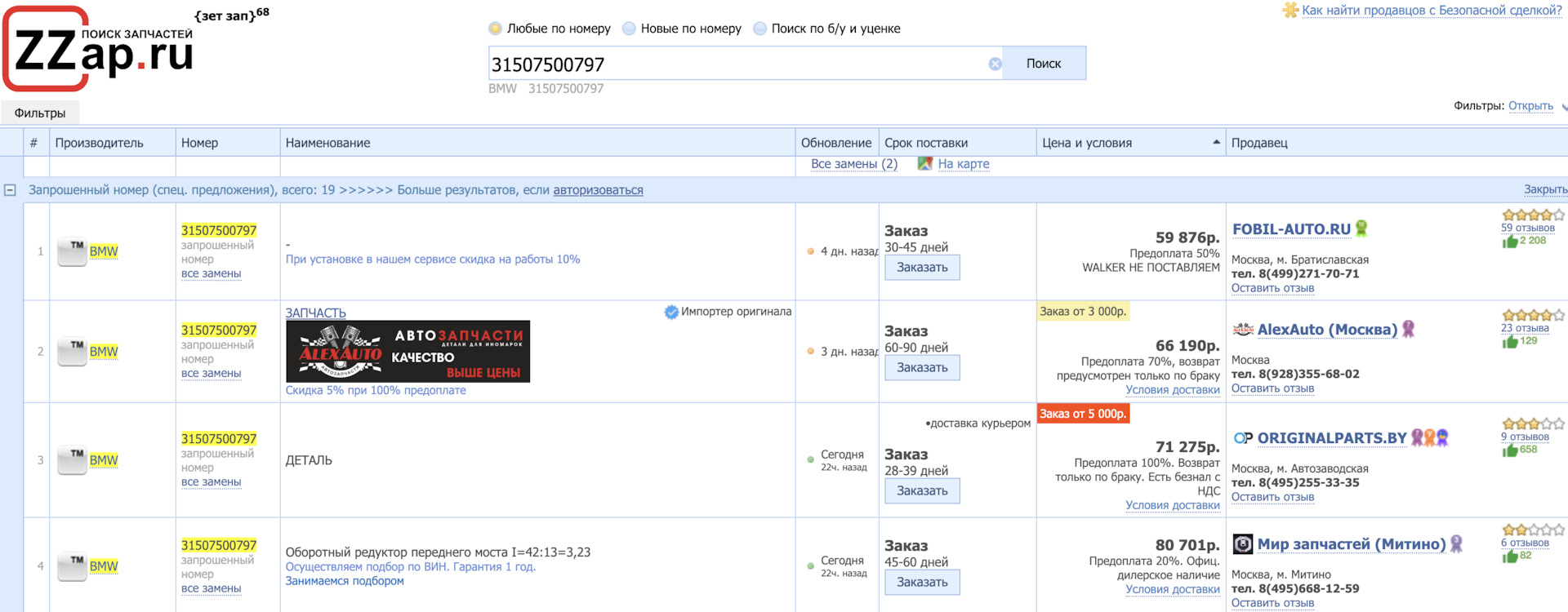This screenshot has width=1568, height=612.
Task: Open the Фильтры tab
Action: tap(40, 113)
